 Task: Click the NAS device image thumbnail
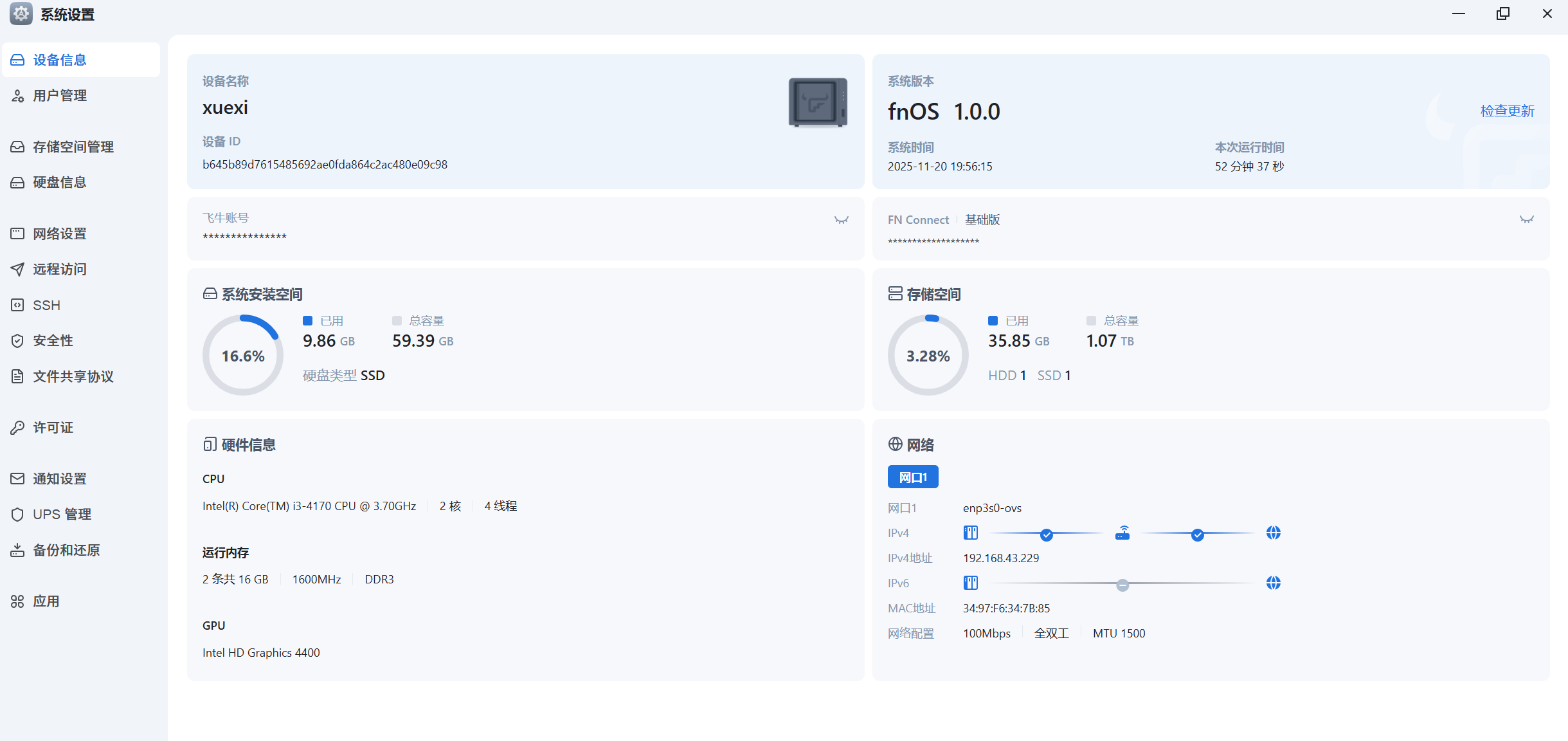pos(818,102)
